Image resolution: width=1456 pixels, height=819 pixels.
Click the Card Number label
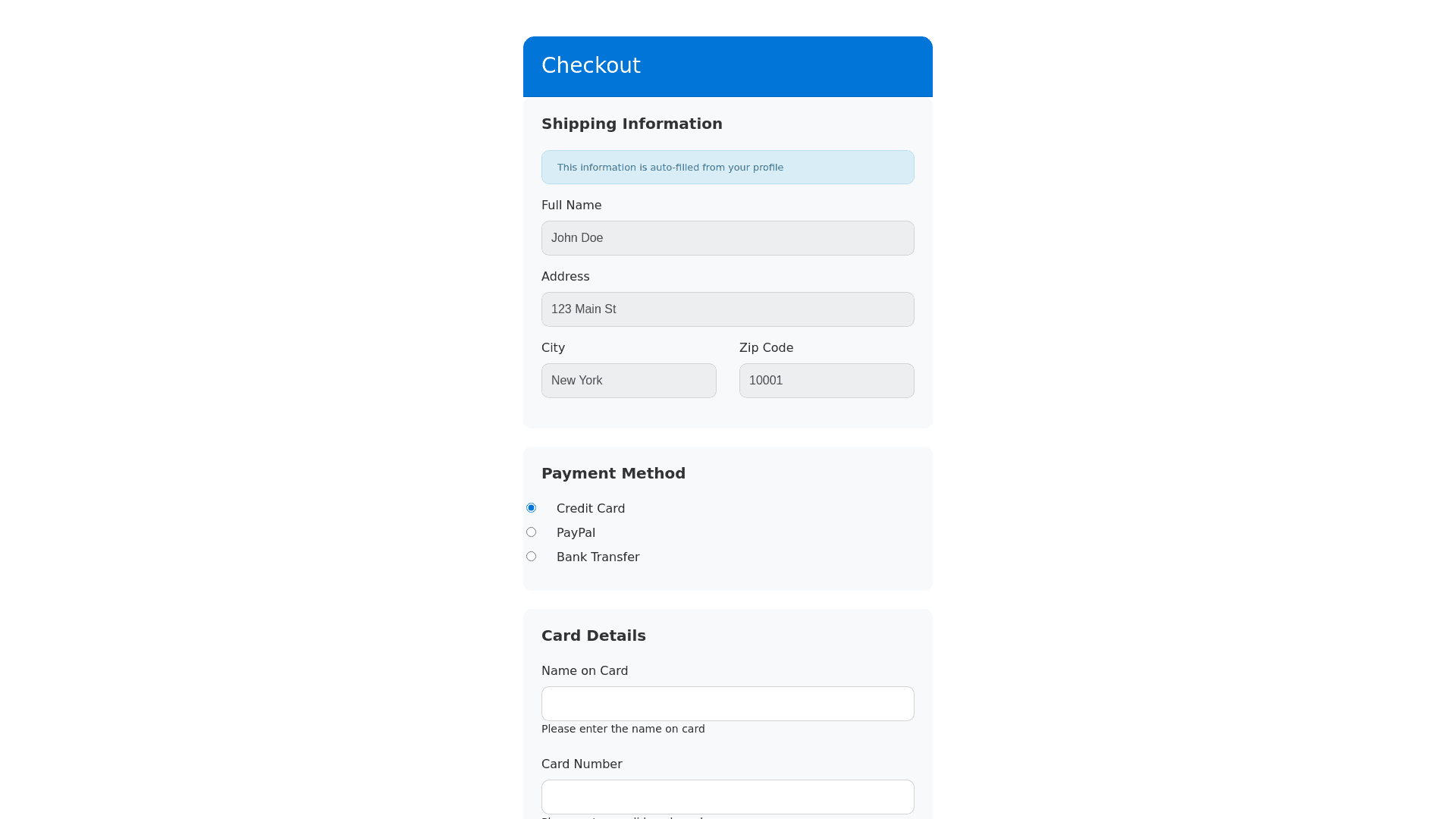pyautogui.click(x=581, y=764)
